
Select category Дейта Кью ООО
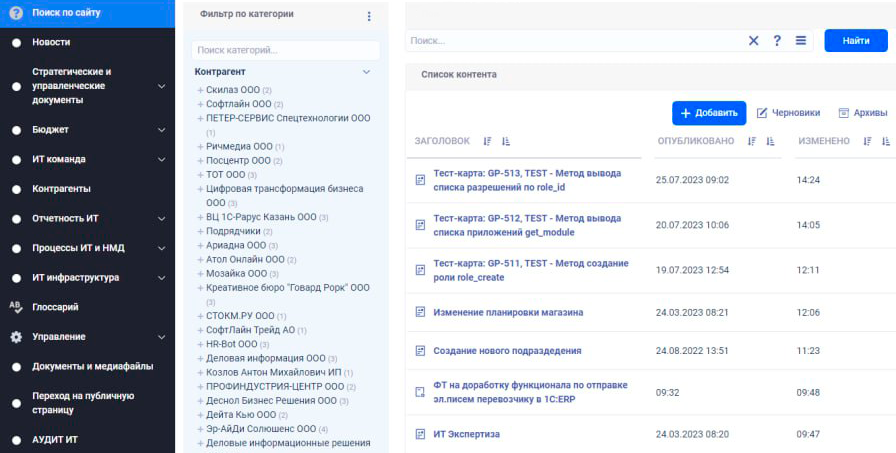point(241,415)
